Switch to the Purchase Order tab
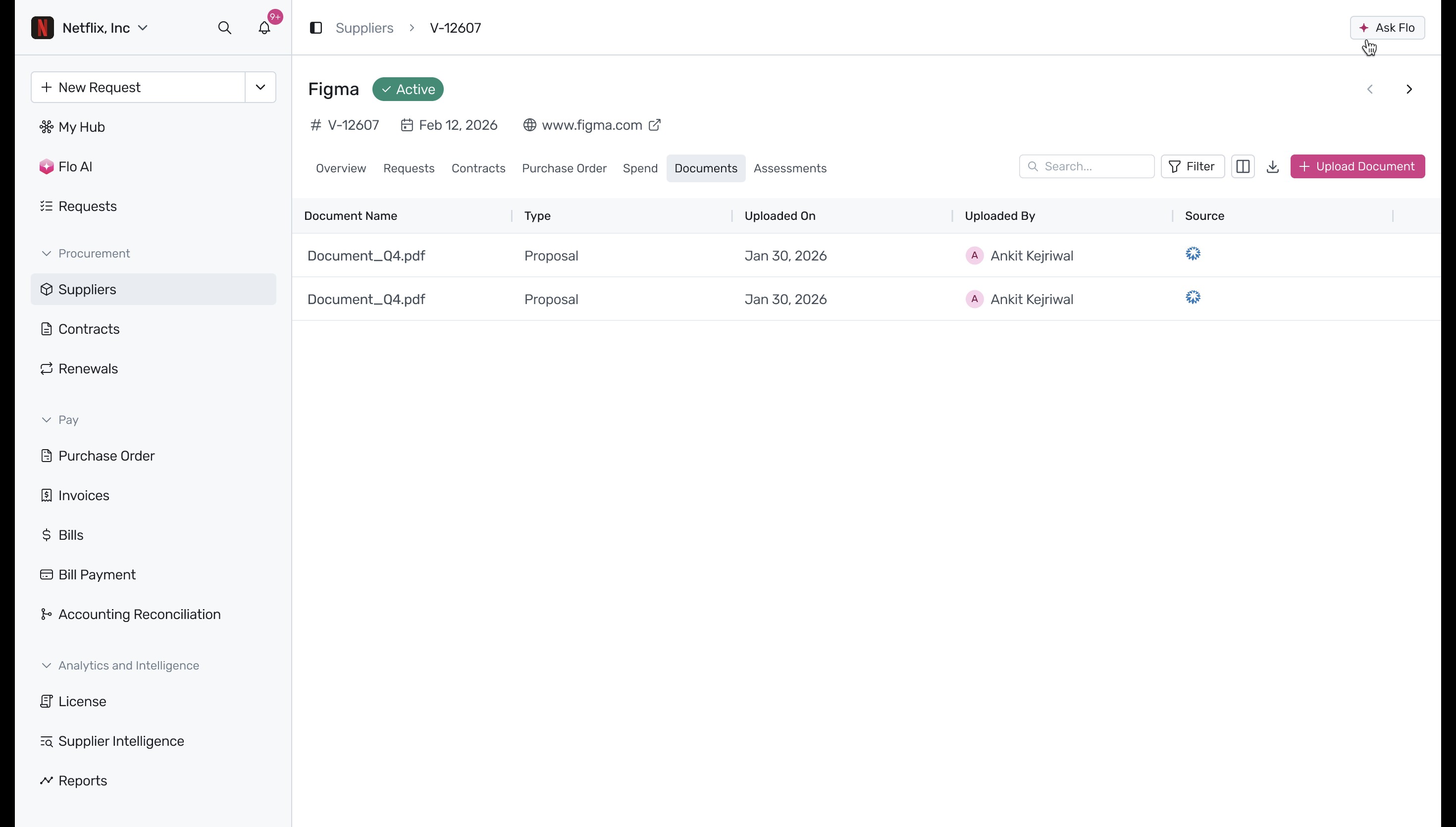1456x827 pixels. point(564,169)
